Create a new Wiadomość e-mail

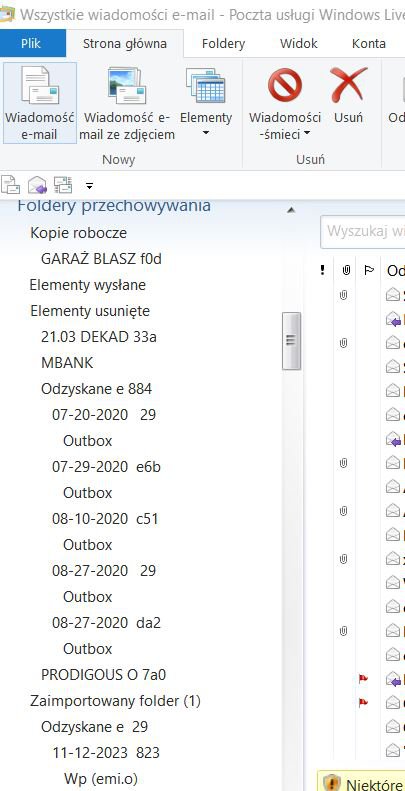[39, 103]
